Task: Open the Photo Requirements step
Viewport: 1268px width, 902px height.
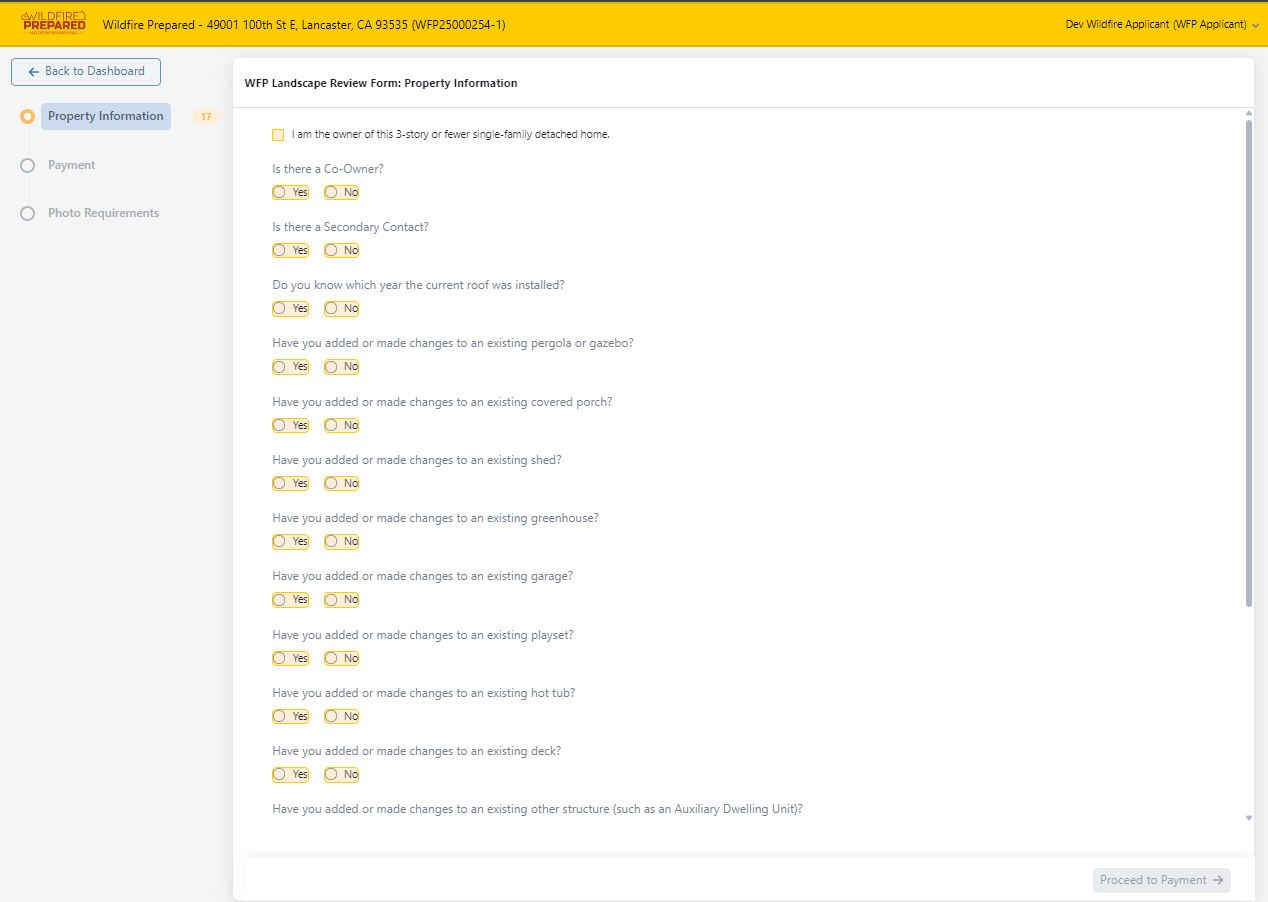Action: (103, 213)
